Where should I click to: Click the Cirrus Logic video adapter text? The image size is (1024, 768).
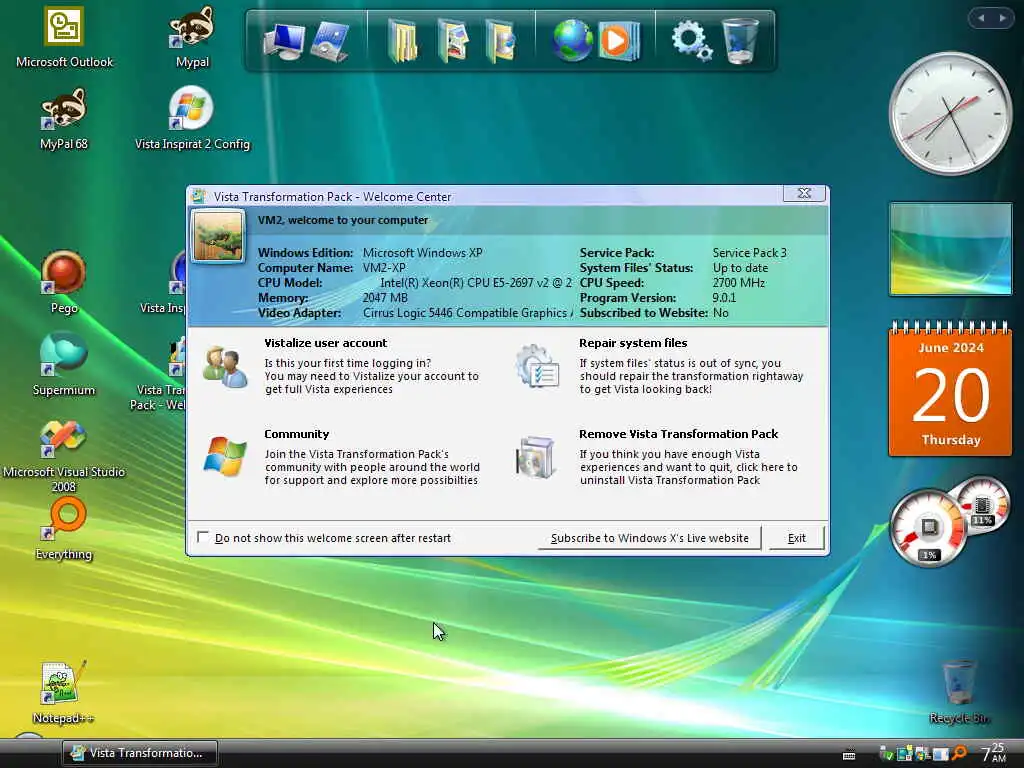[468, 313]
